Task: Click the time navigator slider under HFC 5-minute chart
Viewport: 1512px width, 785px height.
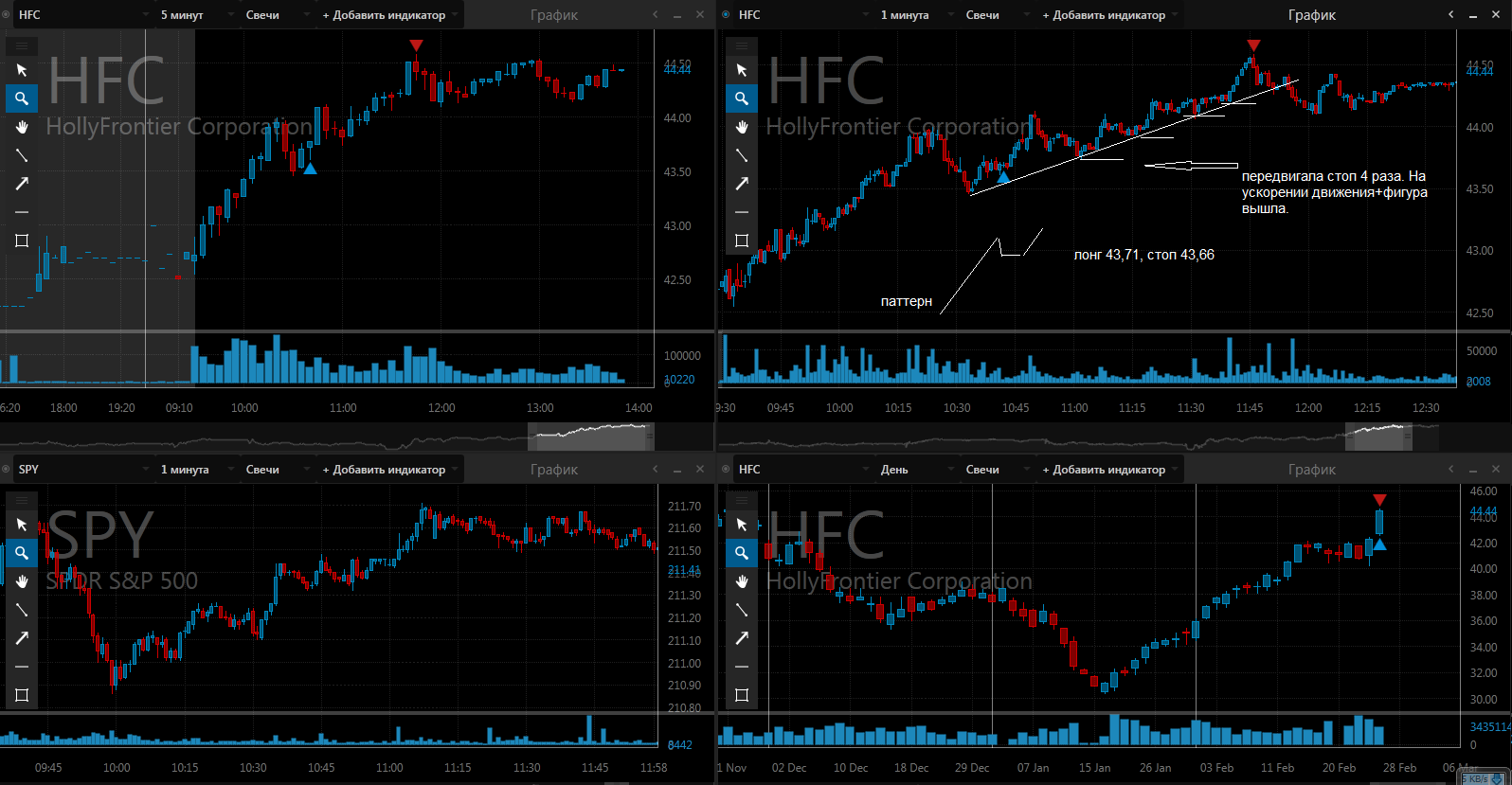Action: [x=590, y=437]
